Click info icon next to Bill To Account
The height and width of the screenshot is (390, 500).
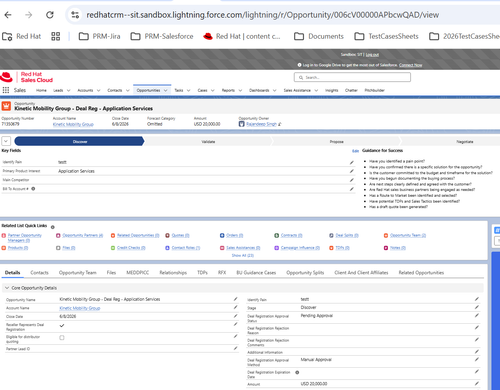[33, 189]
